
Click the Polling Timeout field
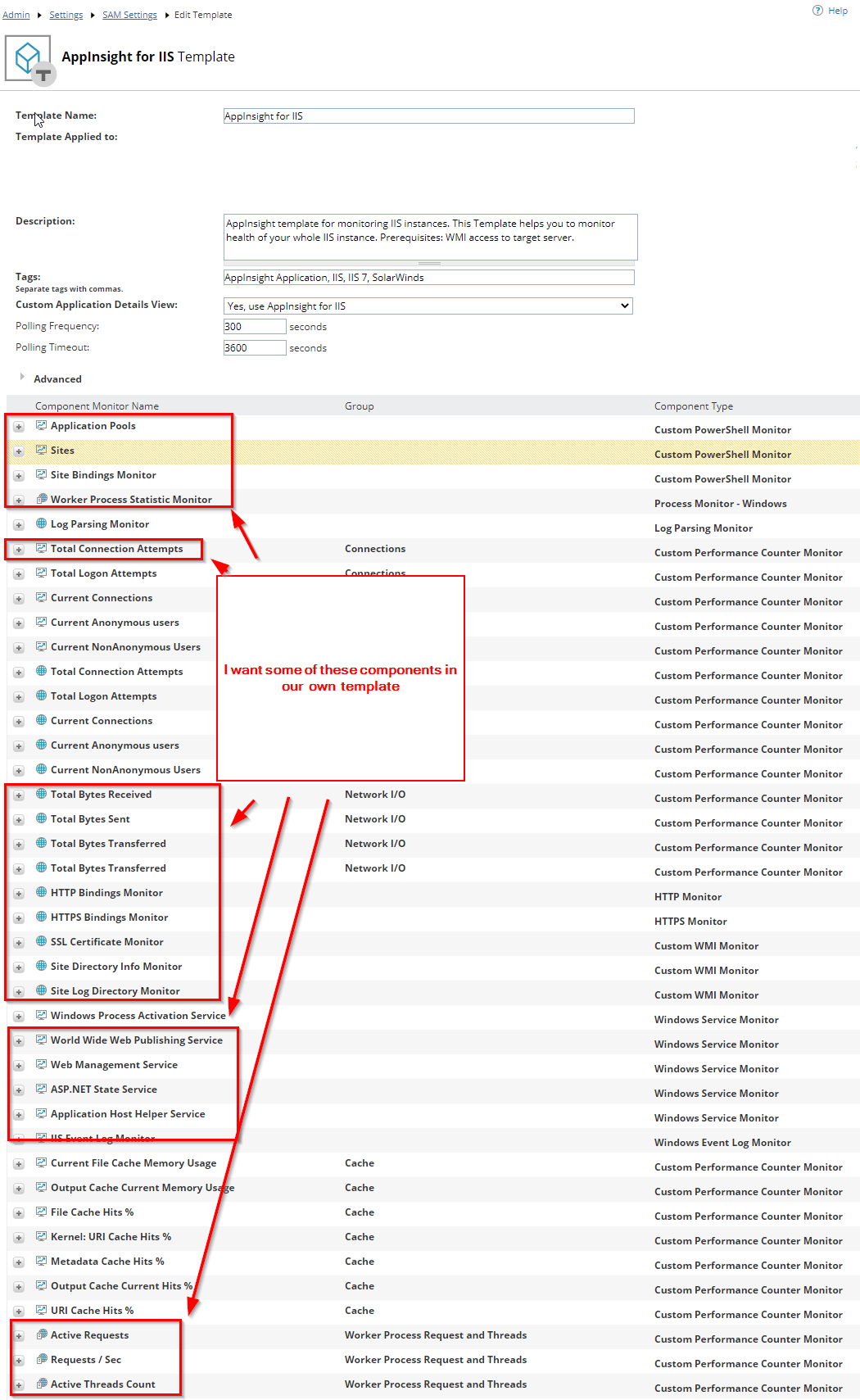point(255,347)
